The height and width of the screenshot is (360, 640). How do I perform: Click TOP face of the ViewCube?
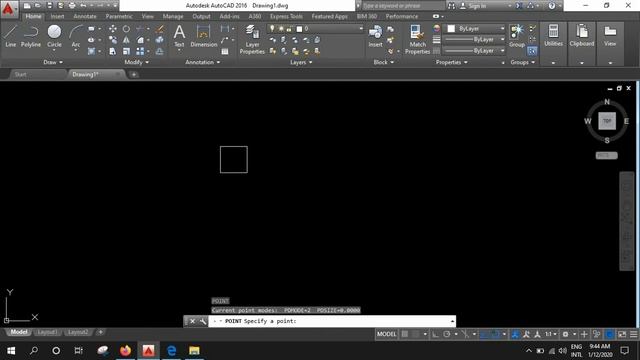pos(607,121)
